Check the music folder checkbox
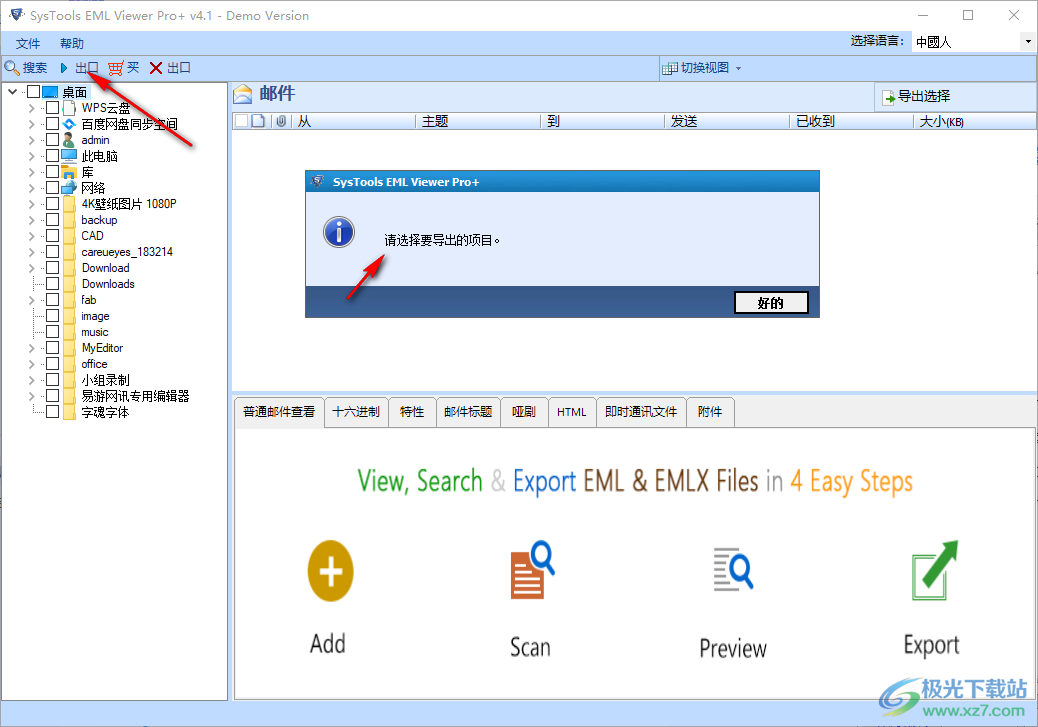This screenshot has width=1038, height=727. click(52, 332)
